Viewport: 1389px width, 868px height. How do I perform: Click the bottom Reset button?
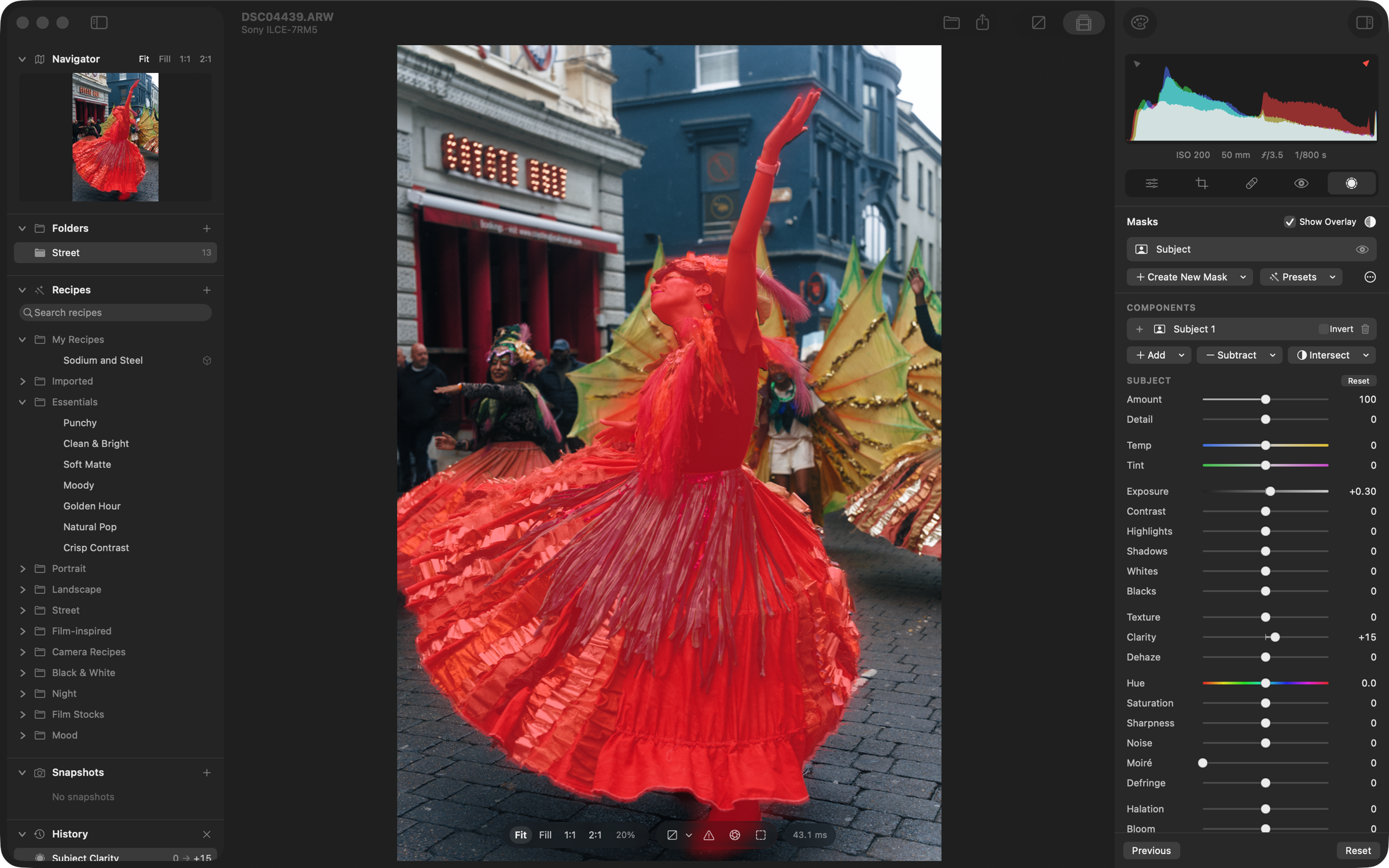(x=1358, y=851)
